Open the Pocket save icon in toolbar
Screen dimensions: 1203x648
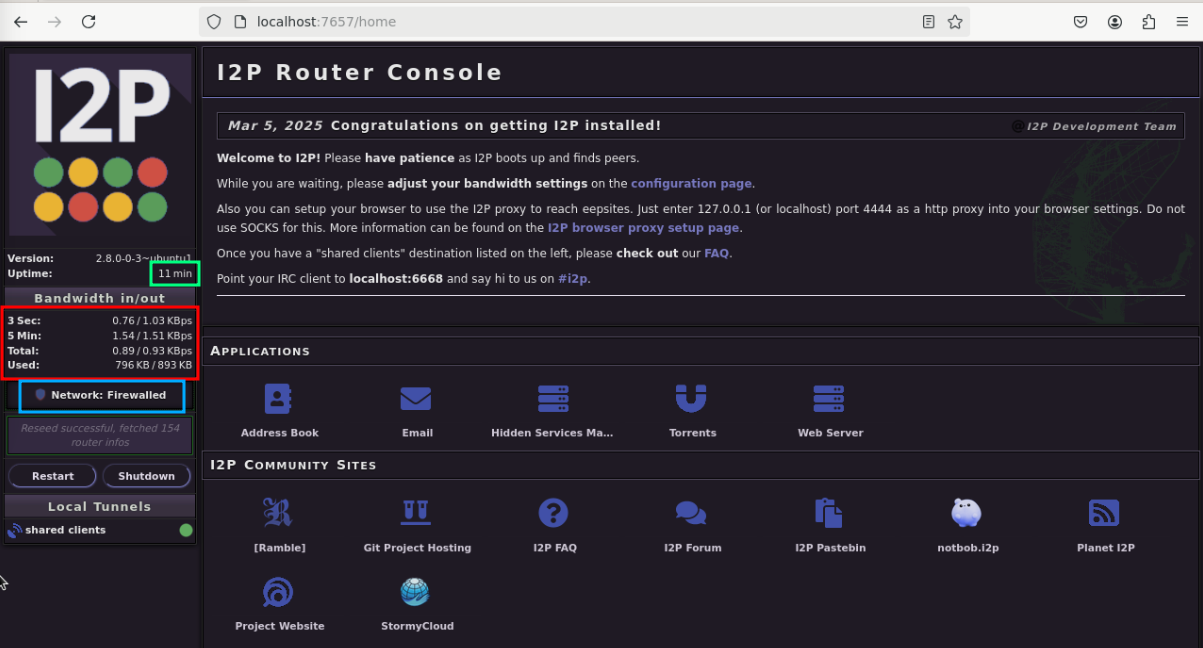point(1081,21)
